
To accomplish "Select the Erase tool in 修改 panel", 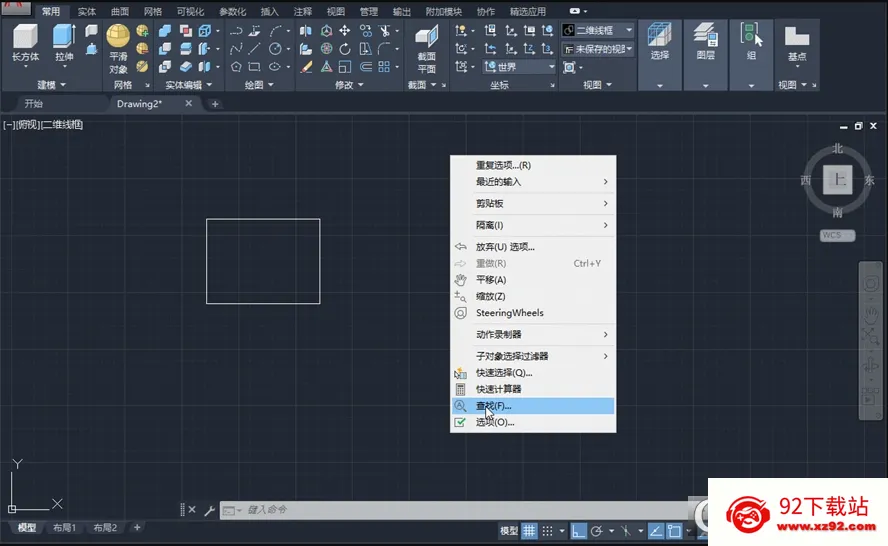I will coord(306,67).
